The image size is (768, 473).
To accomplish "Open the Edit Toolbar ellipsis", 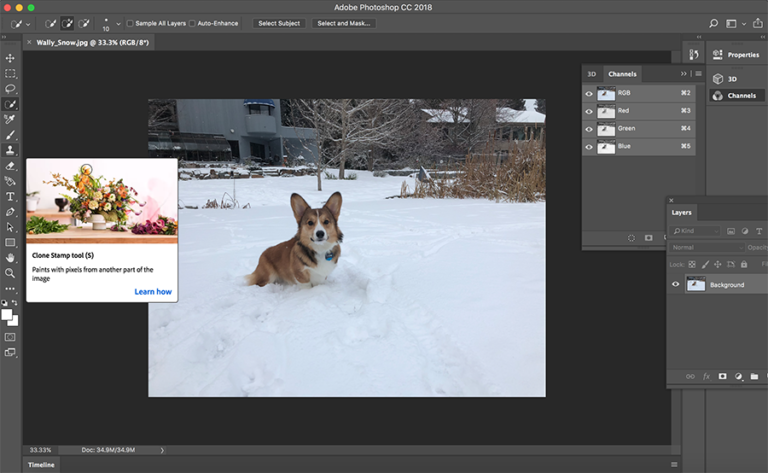I will coord(10,288).
